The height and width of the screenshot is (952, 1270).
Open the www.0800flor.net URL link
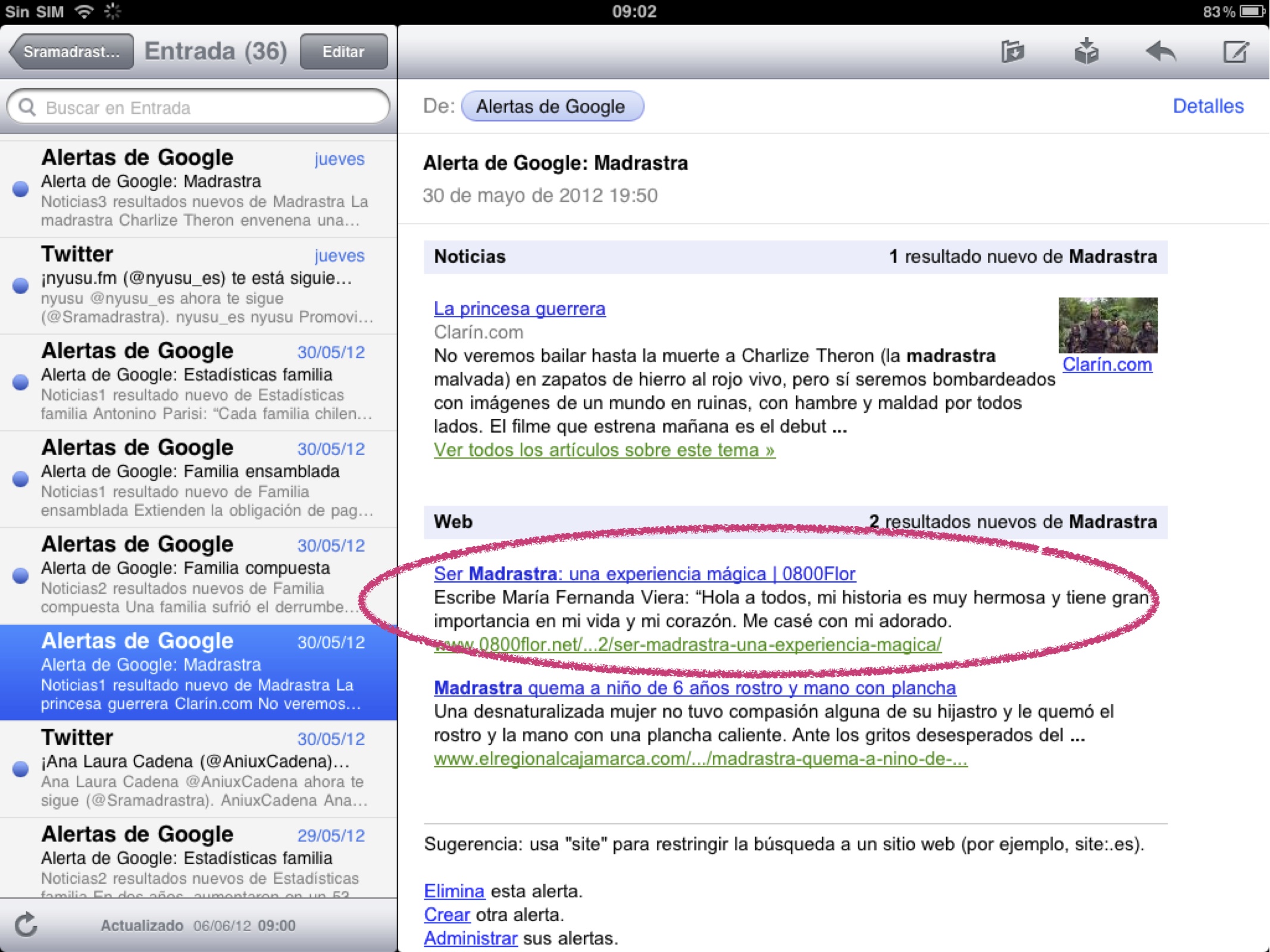(x=687, y=644)
